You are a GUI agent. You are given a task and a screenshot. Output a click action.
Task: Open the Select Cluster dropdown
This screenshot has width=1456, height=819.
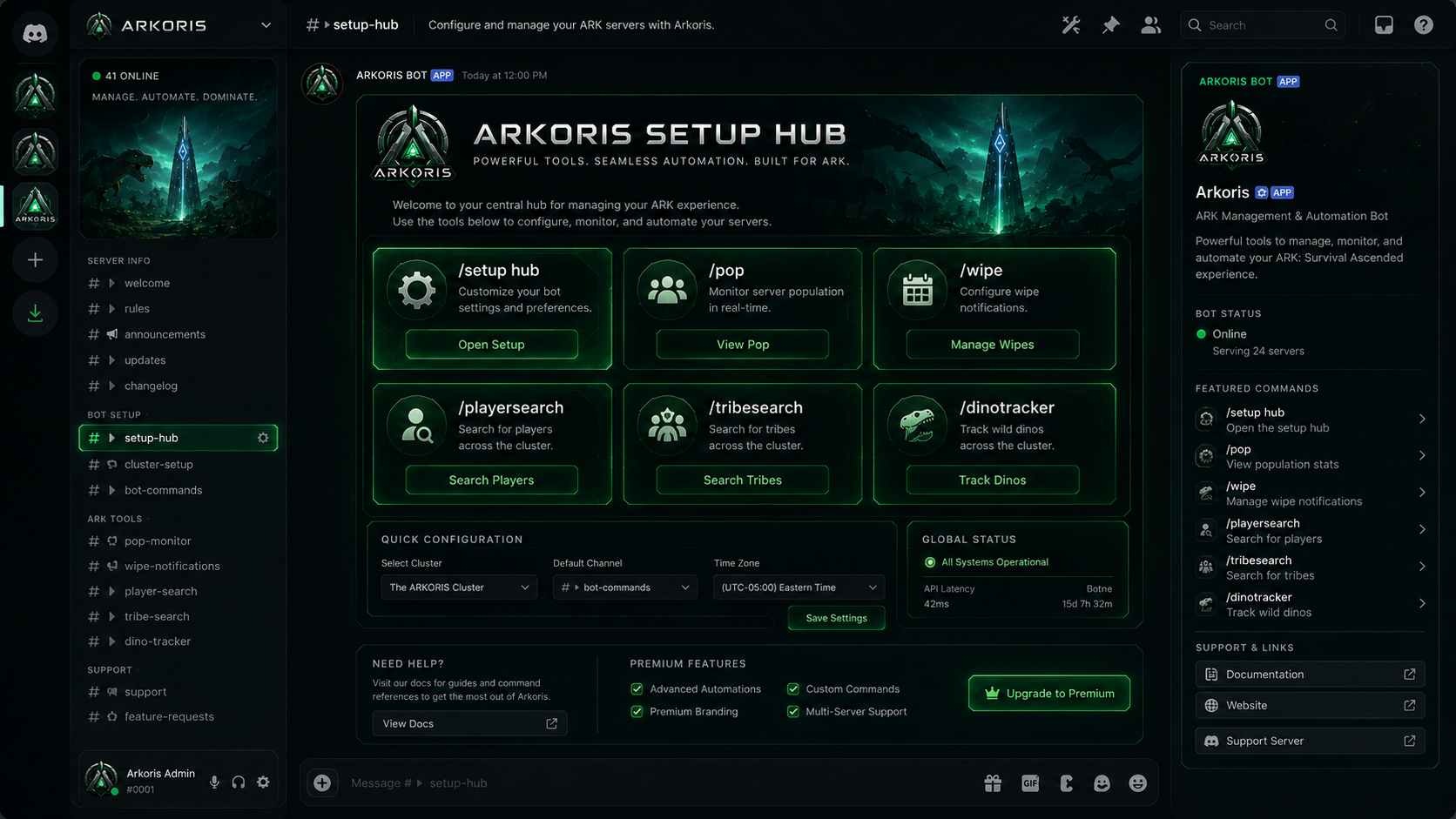pyautogui.click(x=459, y=587)
